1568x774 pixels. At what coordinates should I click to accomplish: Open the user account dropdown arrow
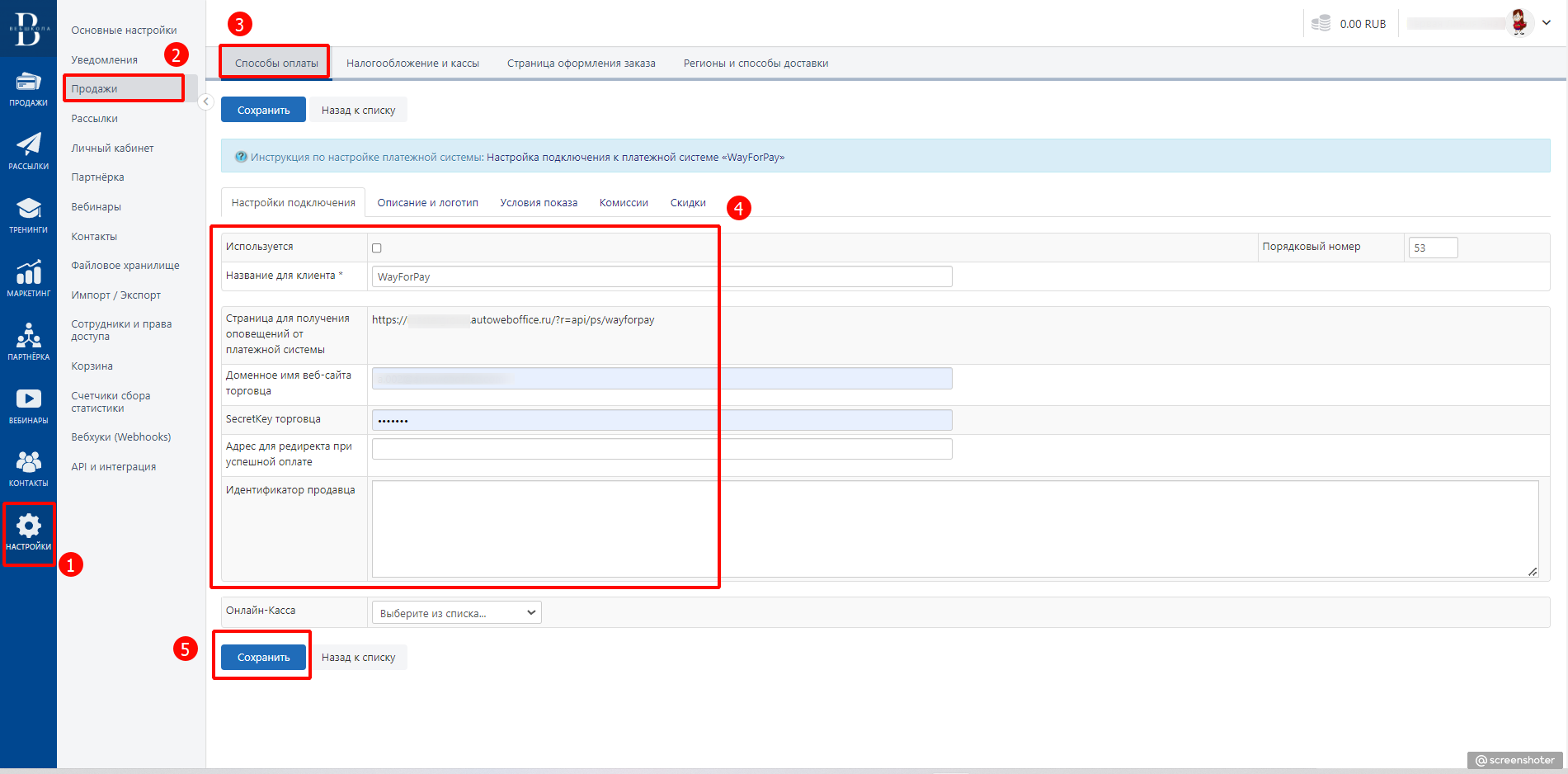pyautogui.click(x=1547, y=23)
